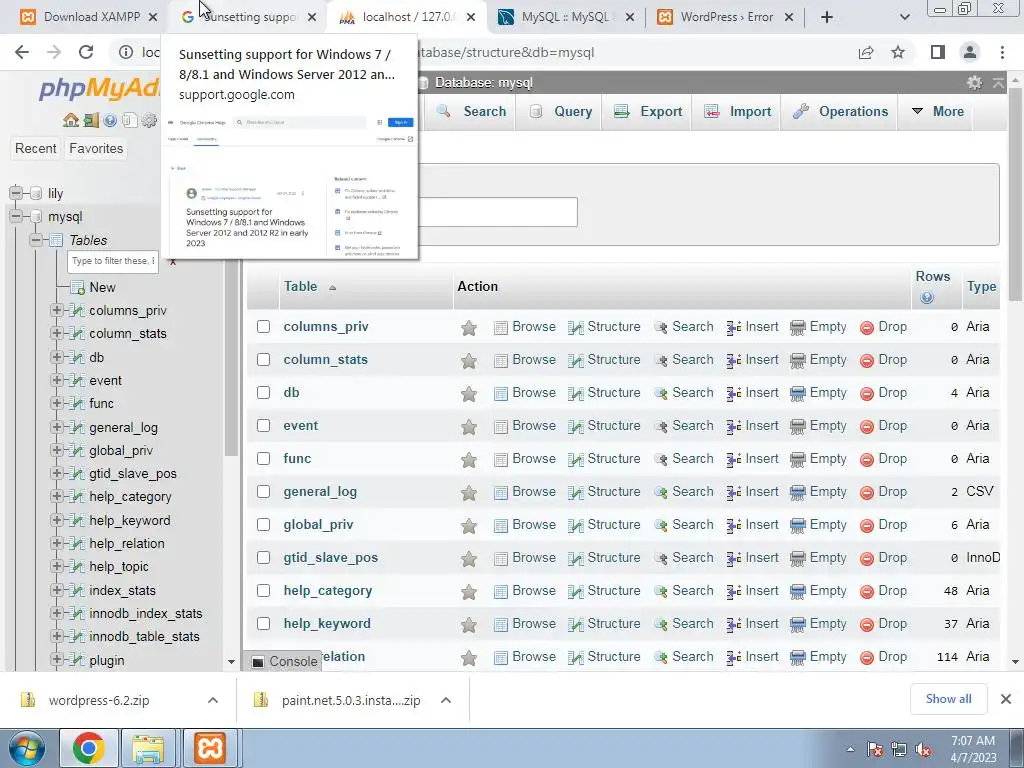Click the sidebar table filter input

(112, 261)
